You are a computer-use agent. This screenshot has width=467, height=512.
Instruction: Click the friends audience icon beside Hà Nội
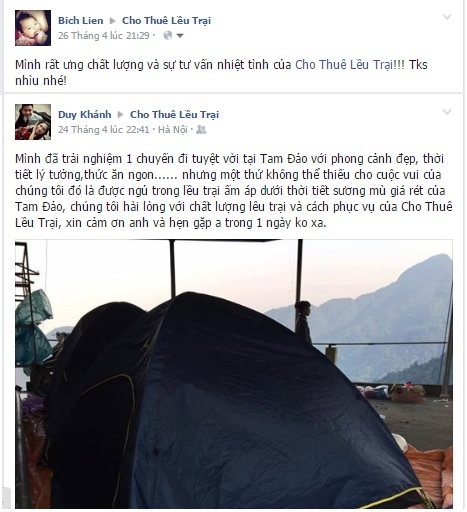click(201, 129)
